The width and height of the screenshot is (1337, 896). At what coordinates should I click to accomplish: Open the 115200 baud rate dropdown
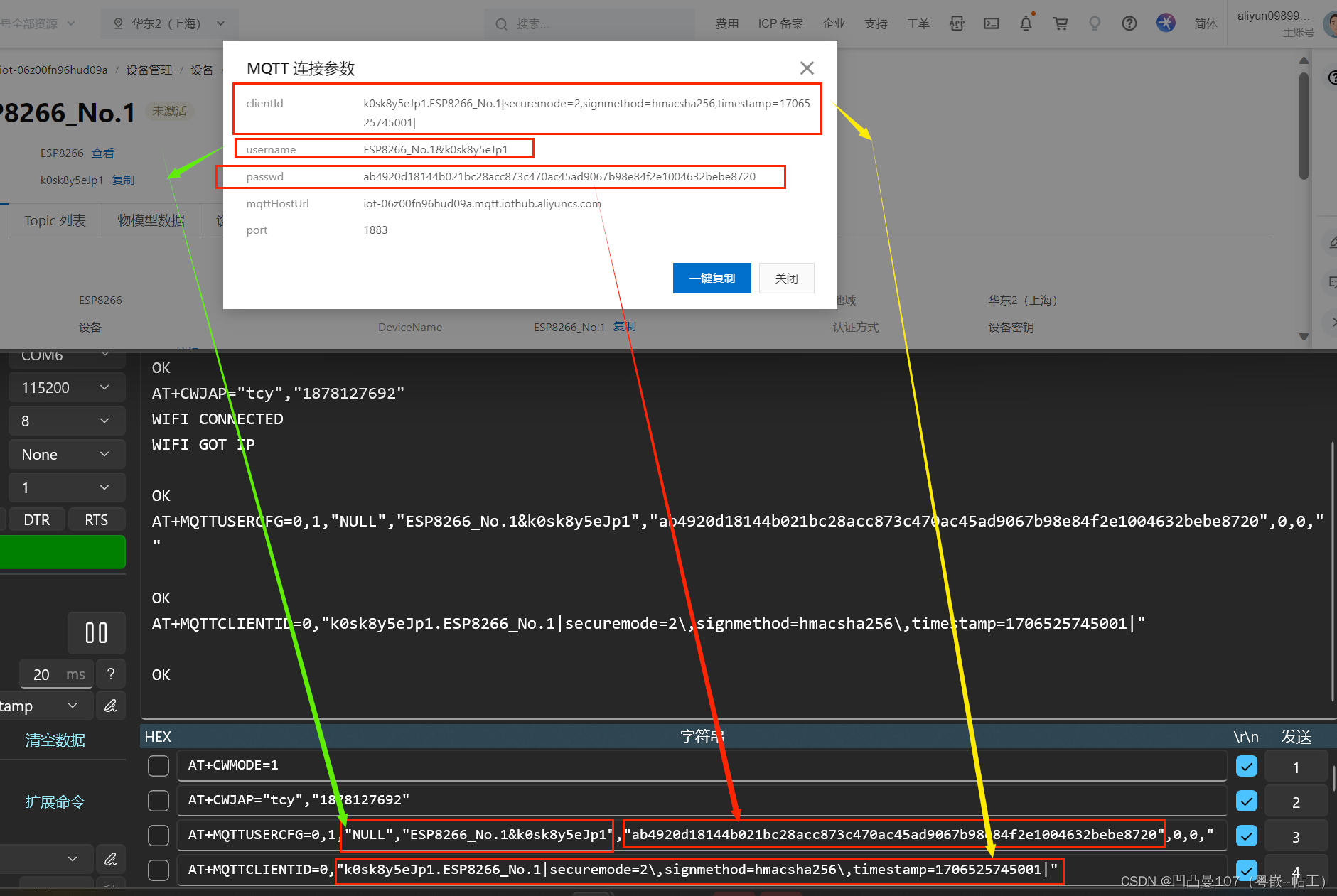[67, 387]
